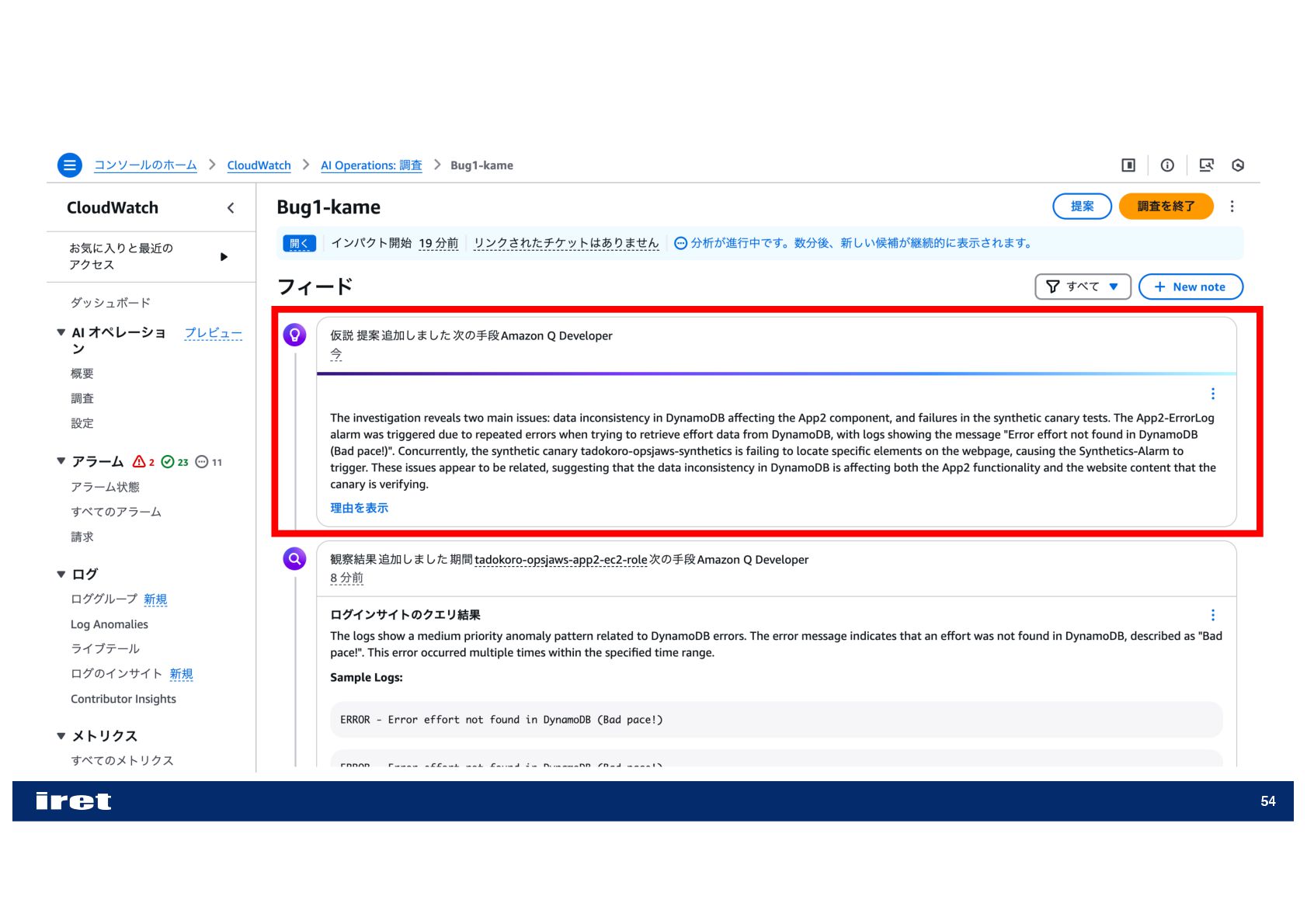
Task: Collapse the アラーム section triangle
Action: click(61, 461)
